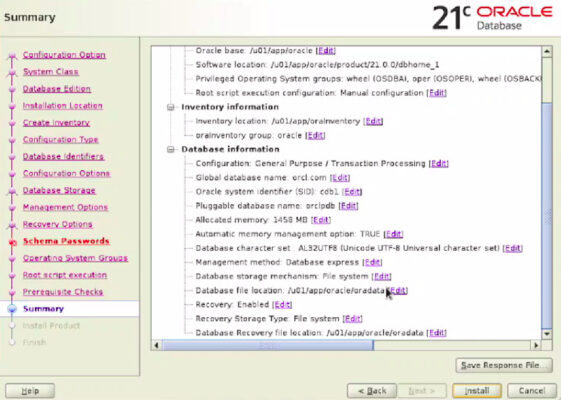This screenshot has height=400, width=561.
Task: Go to Root script execution step
Action: [x=65, y=275]
